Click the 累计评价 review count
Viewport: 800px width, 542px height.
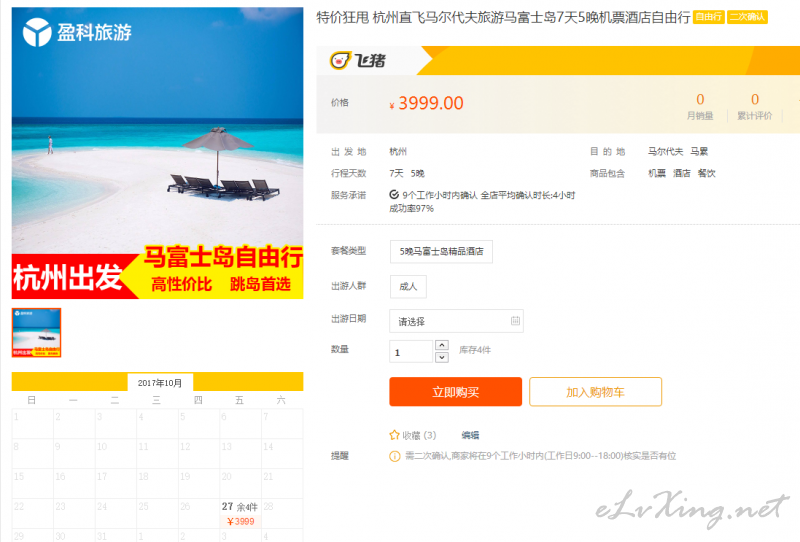[x=755, y=107]
